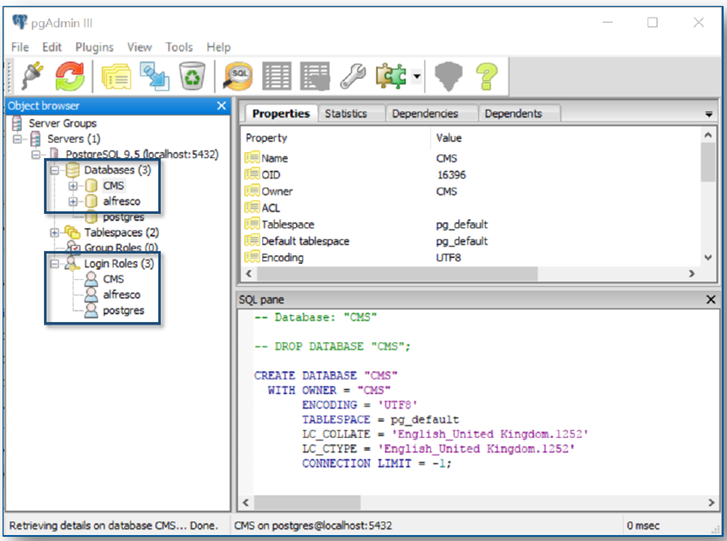727x541 pixels.
Task: Refresh the selected object with toolbar icon
Action: [68, 77]
